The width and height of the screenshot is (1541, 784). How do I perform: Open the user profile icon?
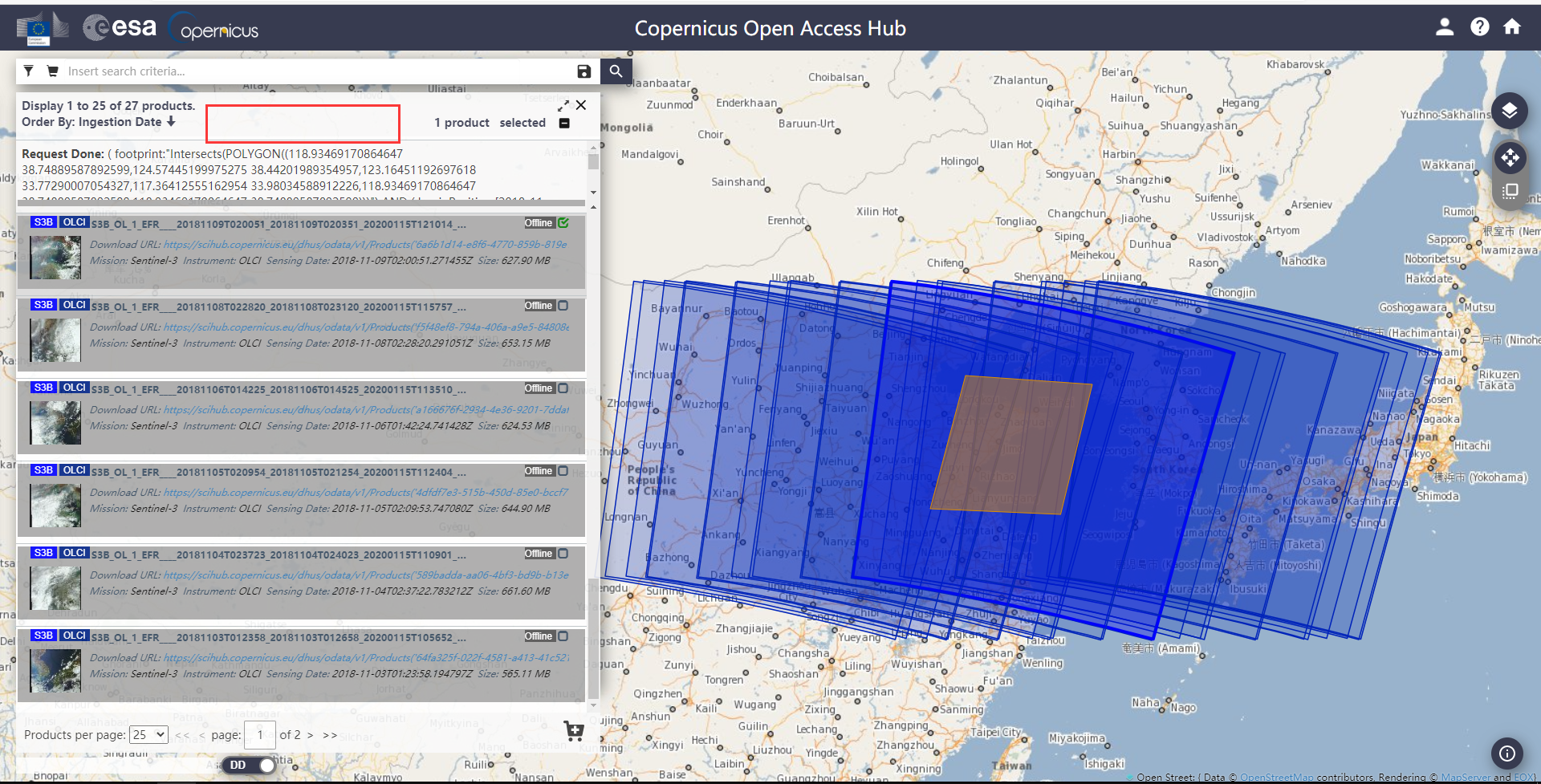[1445, 27]
